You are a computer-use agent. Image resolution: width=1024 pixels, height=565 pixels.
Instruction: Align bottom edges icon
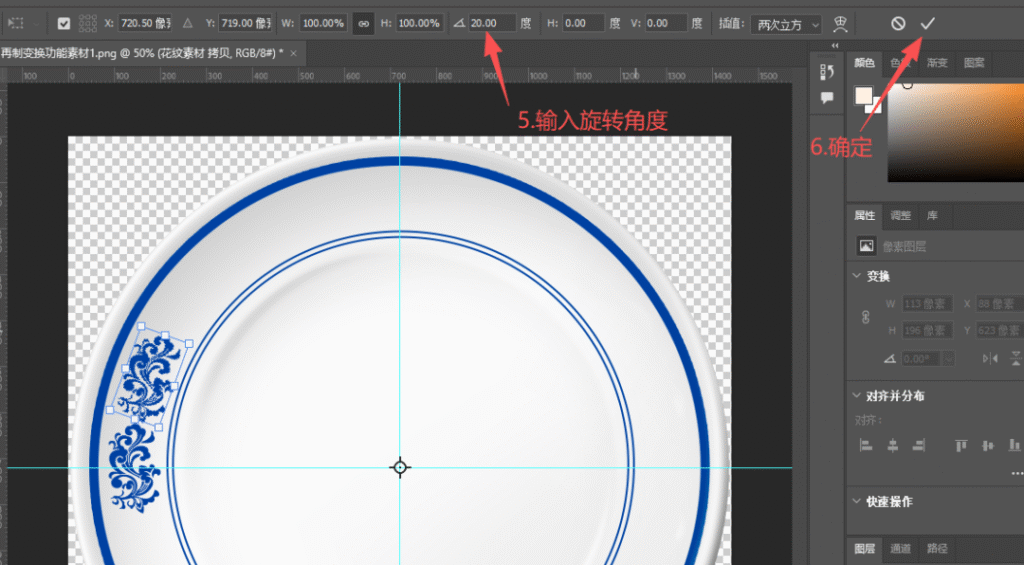coord(1014,446)
